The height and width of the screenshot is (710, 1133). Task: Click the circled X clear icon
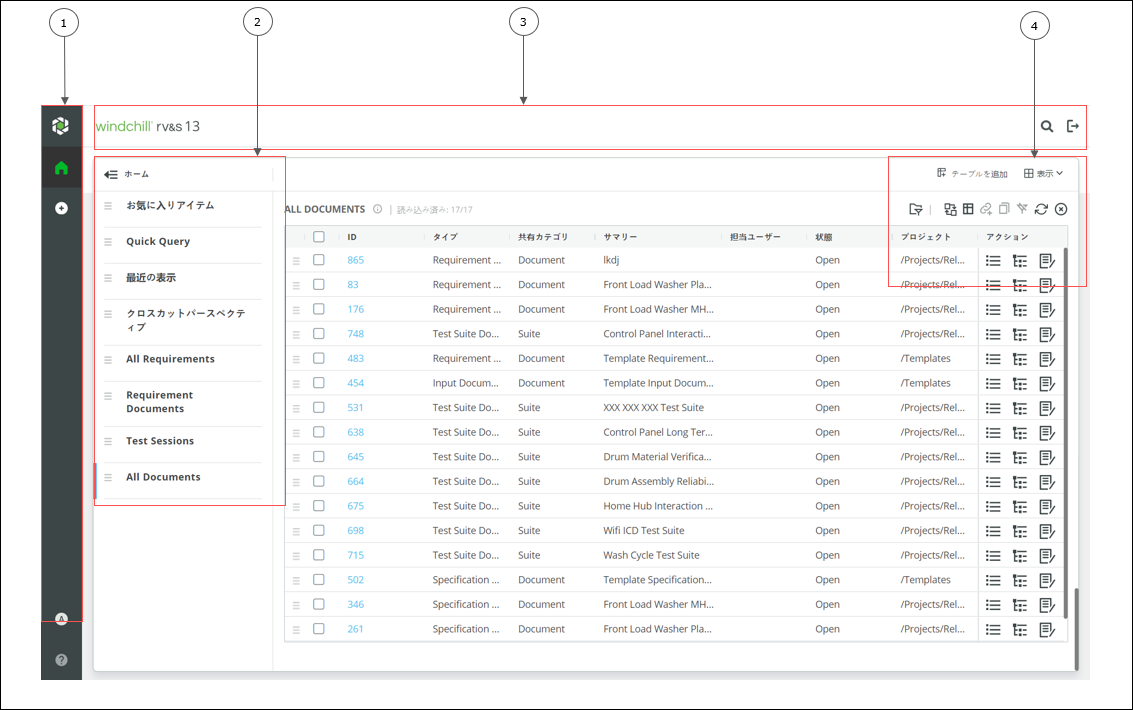(x=1061, y=209)
